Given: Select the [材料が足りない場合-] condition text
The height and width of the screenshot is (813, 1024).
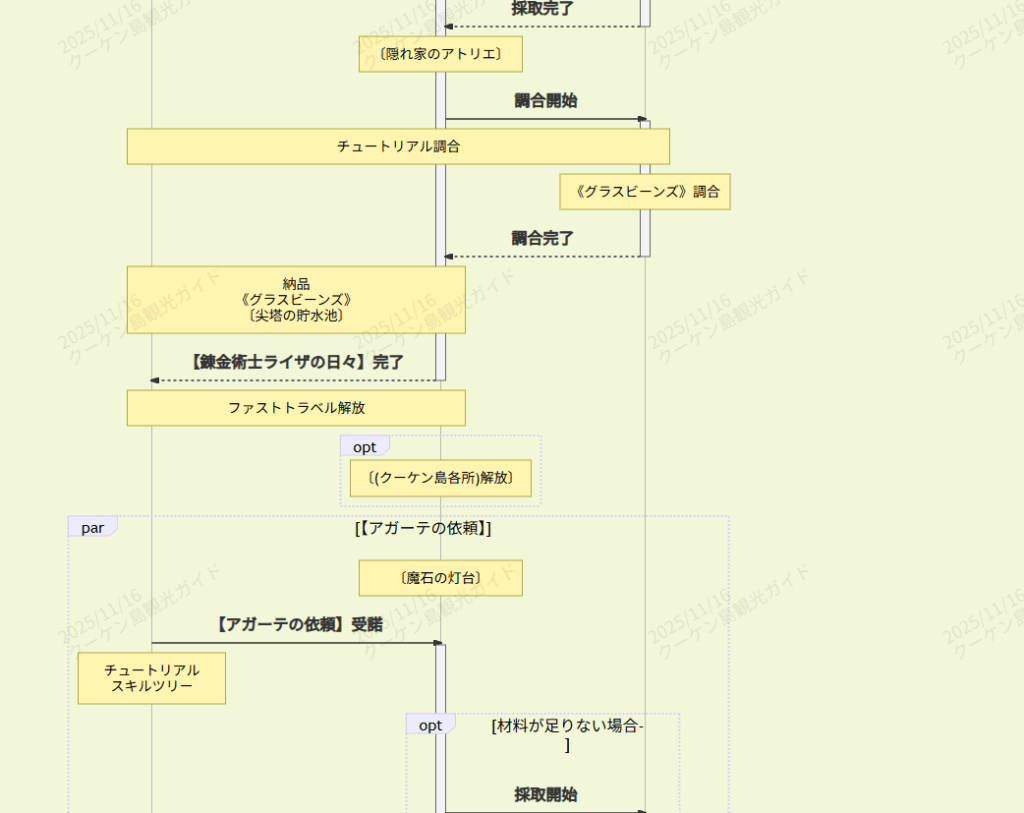Looking at the screenshot, I should (x=567, y=735).
